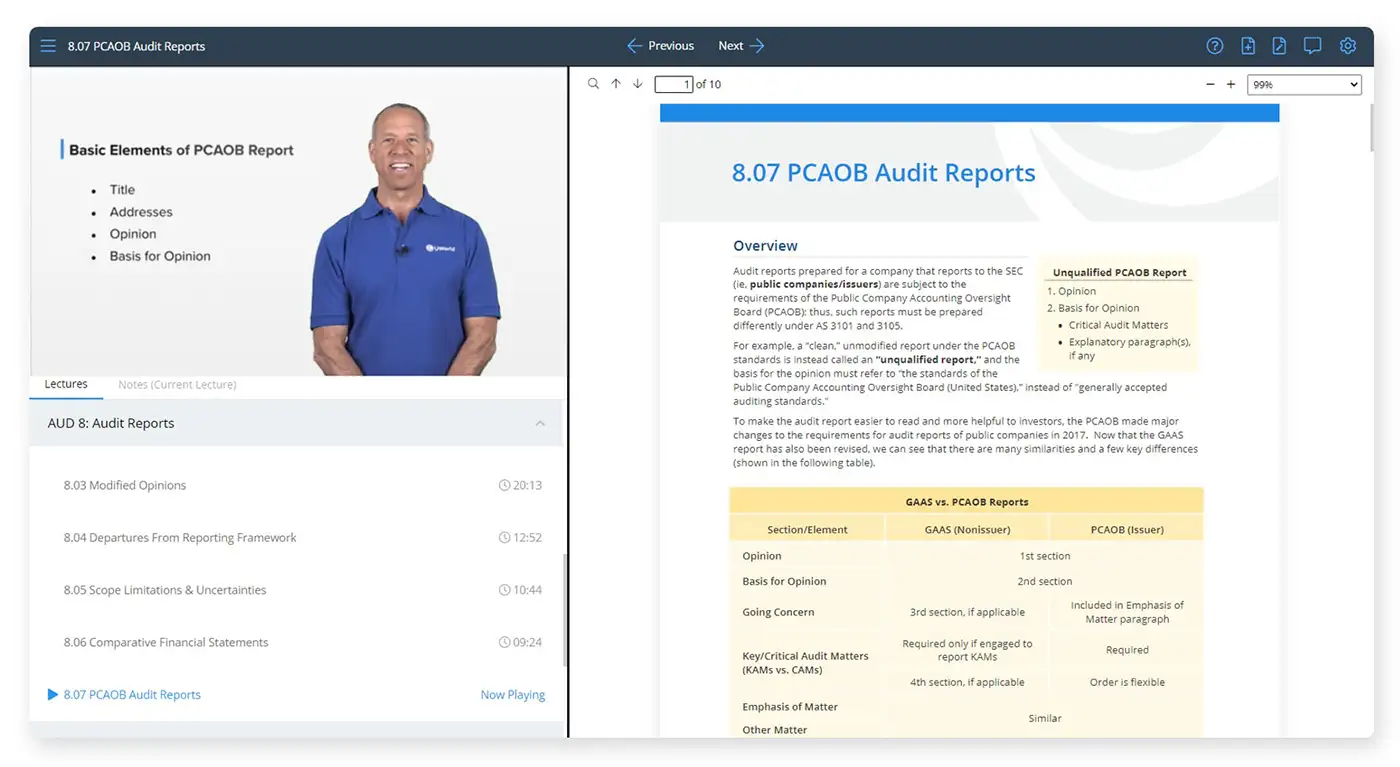Switch to Notes (Current Lecture) tab
Image resolution: width=1400 pixels, height=767 pixels.
coord(177,384)
